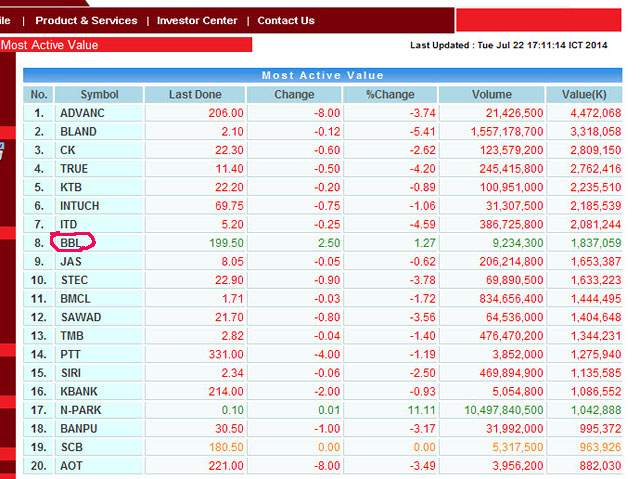Open the KBANK stock symbol
Viewport: 640px width, 479px height.
78,391
